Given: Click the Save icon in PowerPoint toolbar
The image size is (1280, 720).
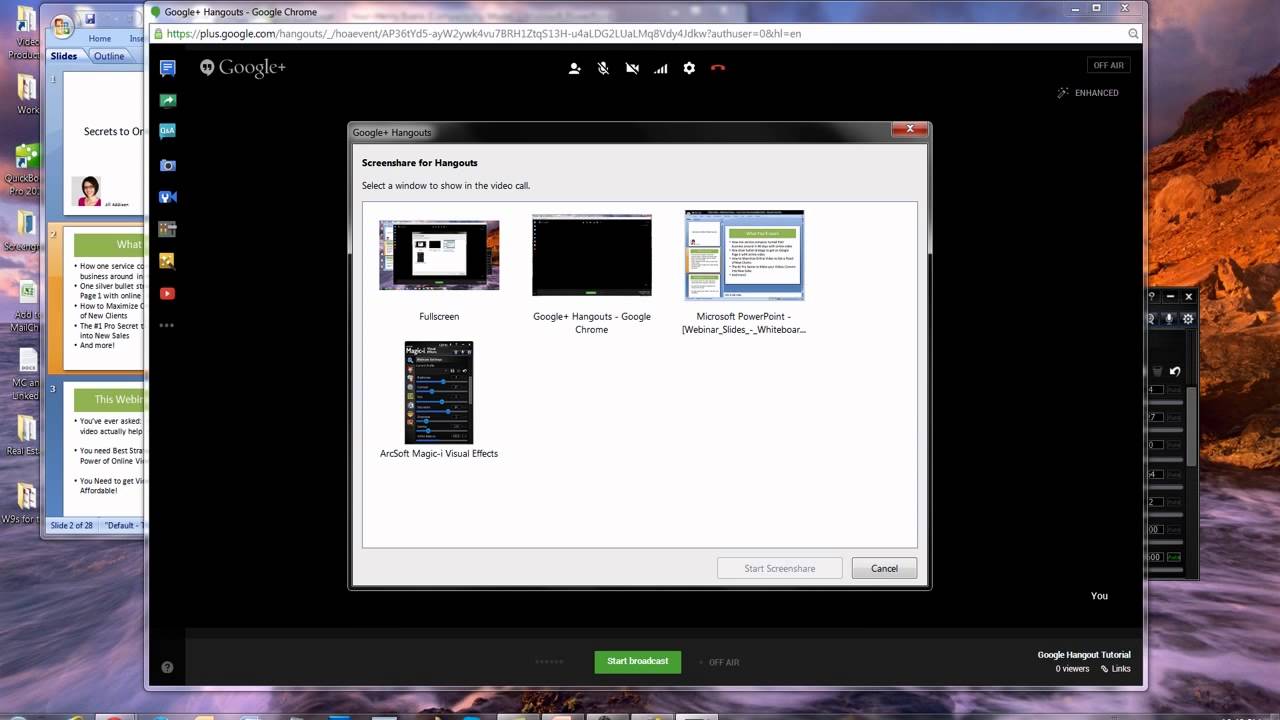Looking at the screenshot, I should (89, 19).
